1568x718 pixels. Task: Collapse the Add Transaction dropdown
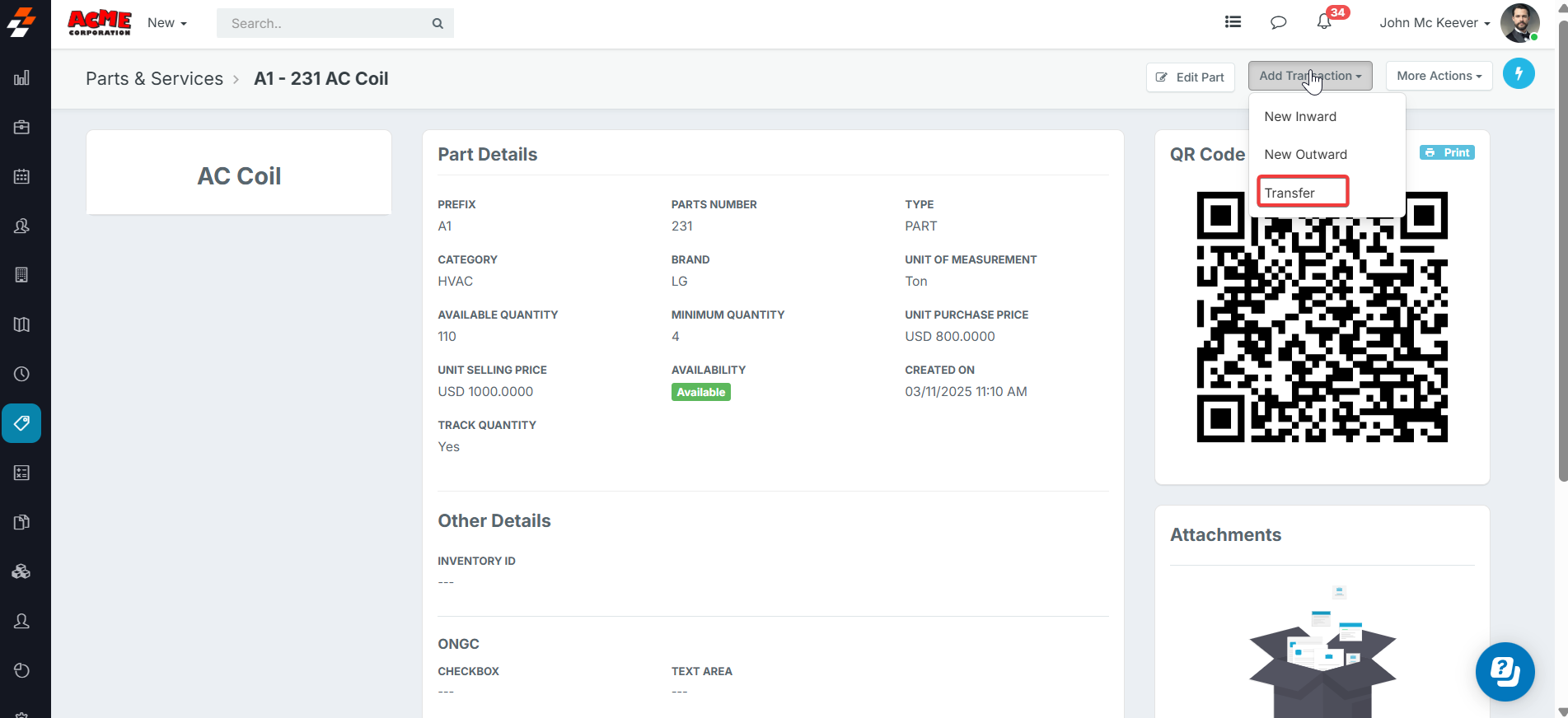click(x=1309, y=76)
